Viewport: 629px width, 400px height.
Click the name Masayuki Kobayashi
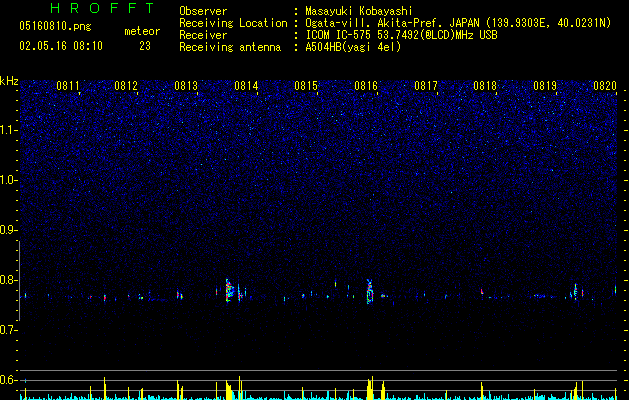click(359, 11)
